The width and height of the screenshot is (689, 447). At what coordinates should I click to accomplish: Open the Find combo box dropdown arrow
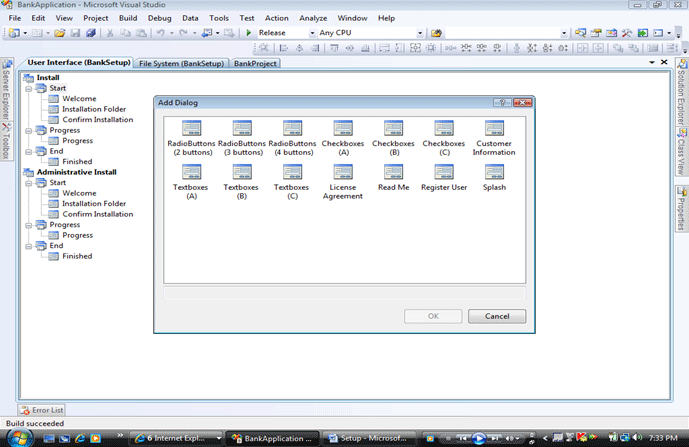tap(564, 33)
